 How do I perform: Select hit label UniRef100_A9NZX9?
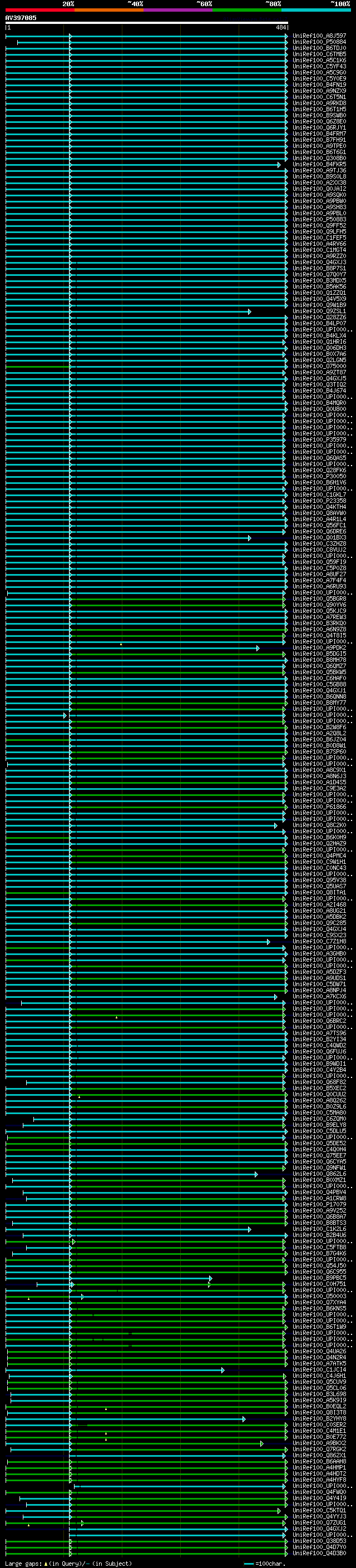(319, 91)
